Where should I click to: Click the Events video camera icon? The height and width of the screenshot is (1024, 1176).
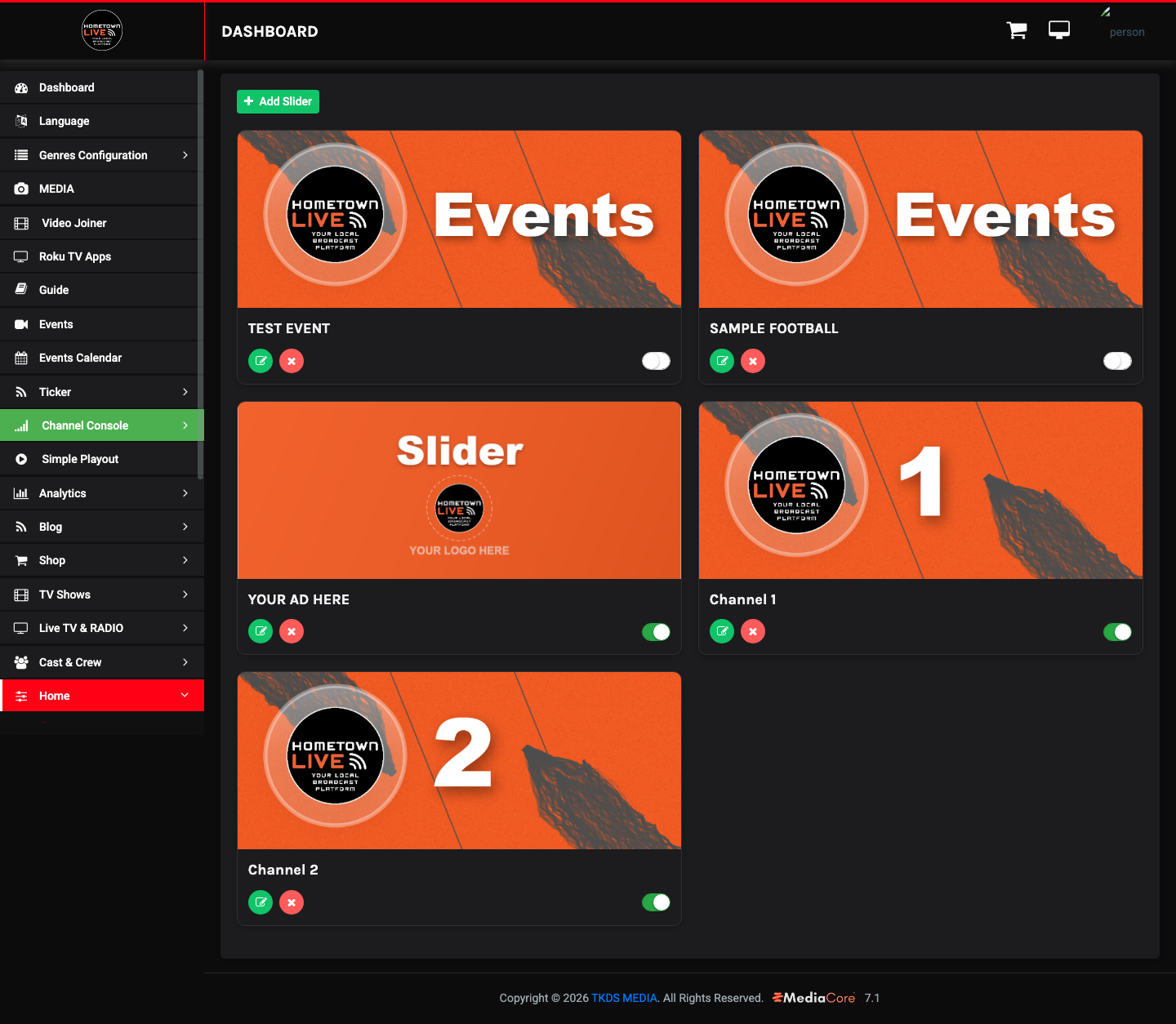click(21, 324)
